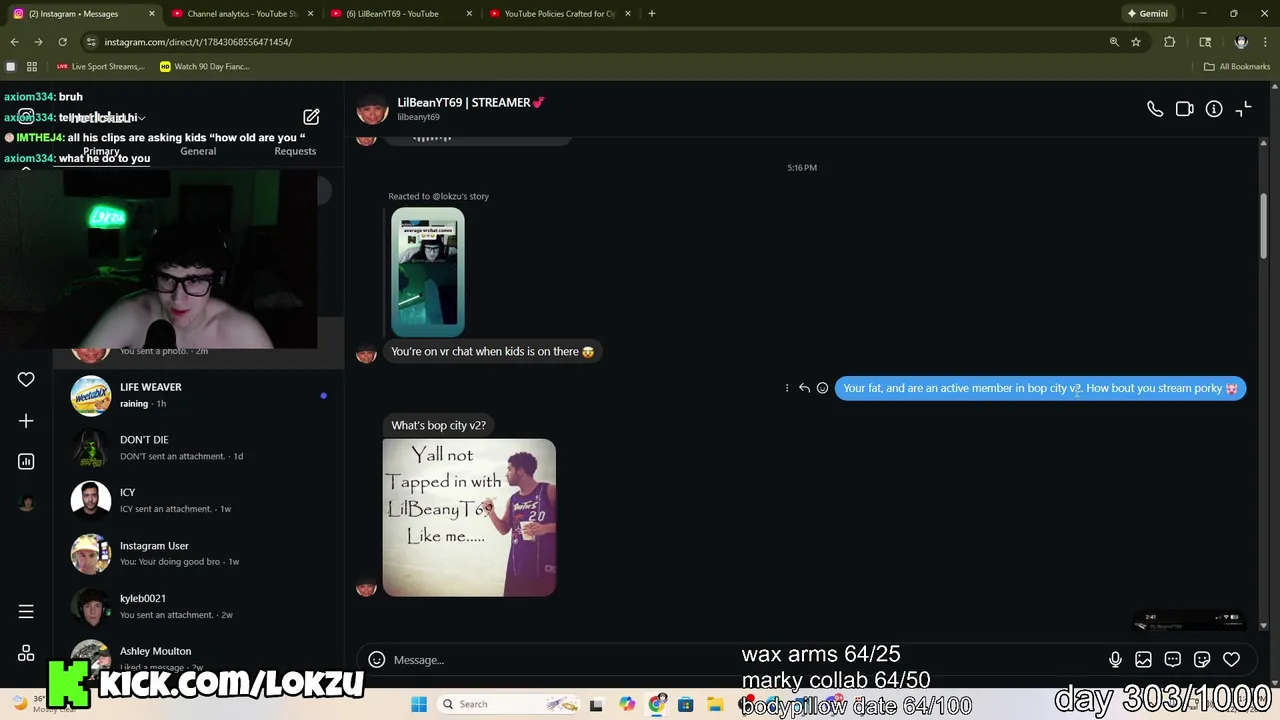This screenshot has height=720, width=1280.
Task: Open browser zoom magnifier icon in address bar
Action: (1114, 42)
